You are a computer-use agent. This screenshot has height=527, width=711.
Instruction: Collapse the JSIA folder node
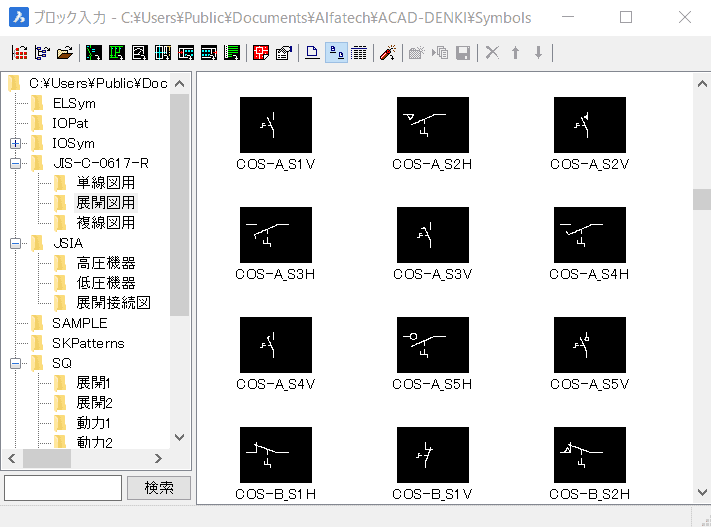pos(15,244)
